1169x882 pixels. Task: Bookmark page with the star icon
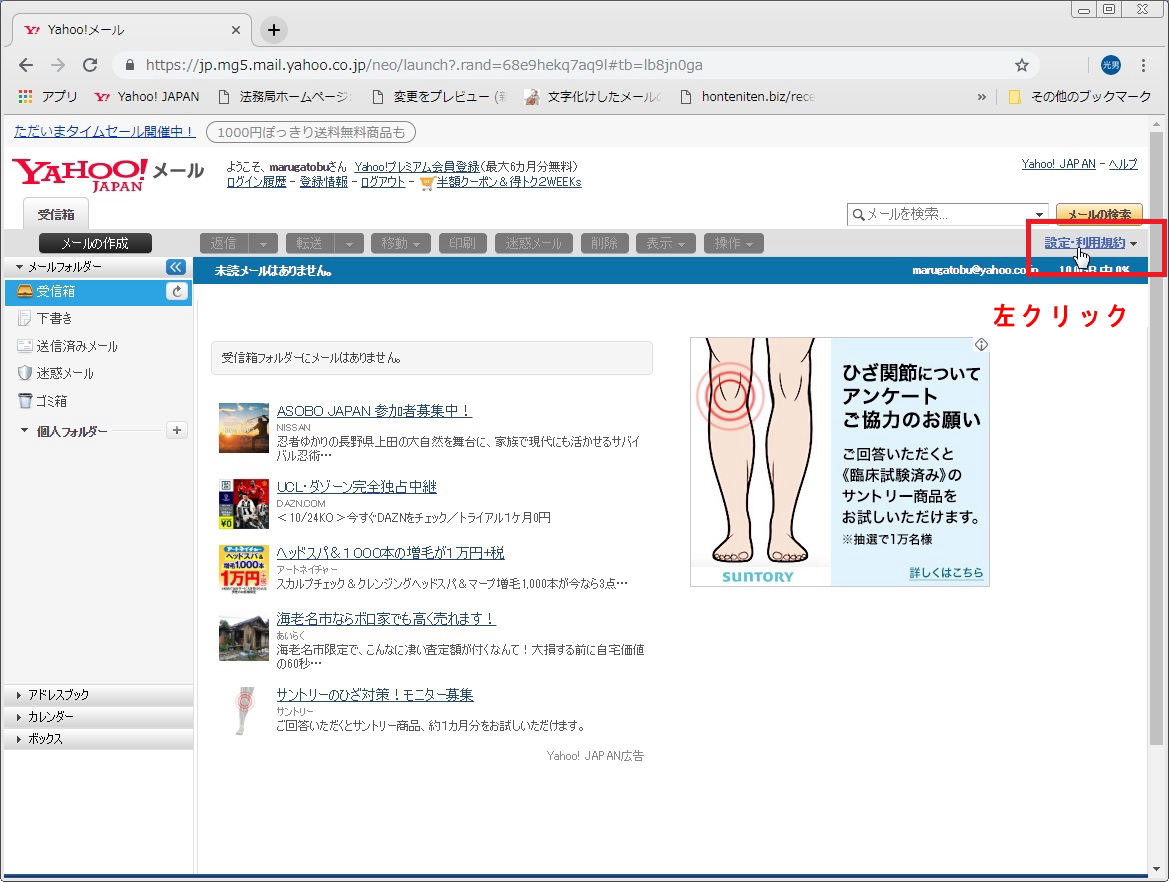[x=1021, y=65]
